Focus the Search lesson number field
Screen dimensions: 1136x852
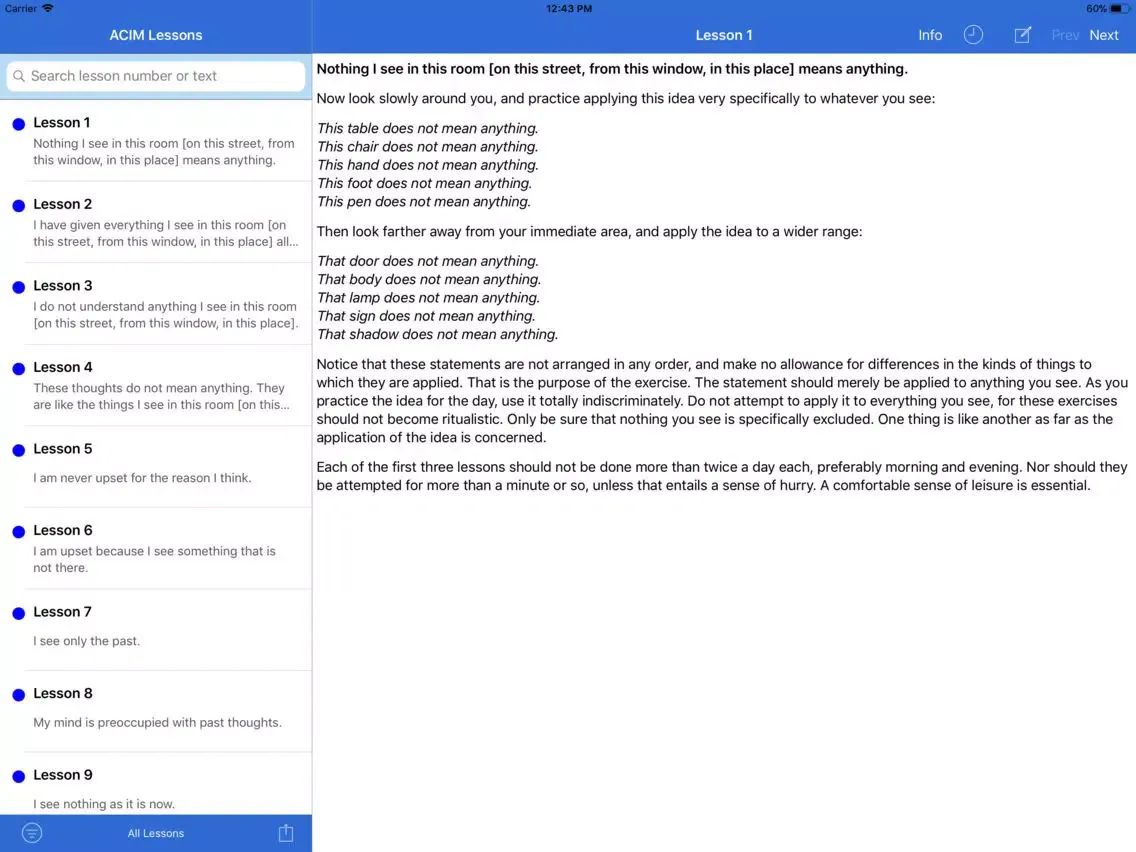156,76
